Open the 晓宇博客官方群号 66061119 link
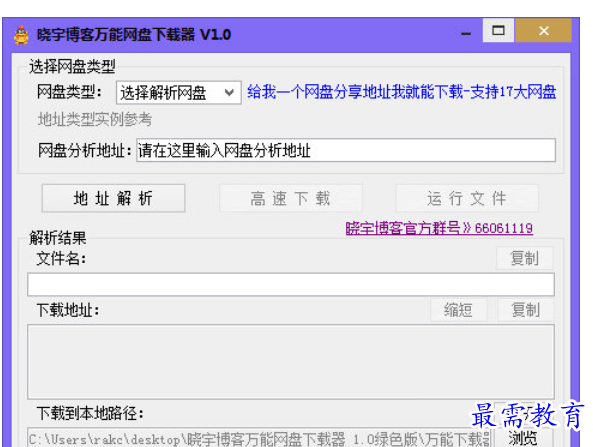The image size is (593, 447). coord(439,228)
